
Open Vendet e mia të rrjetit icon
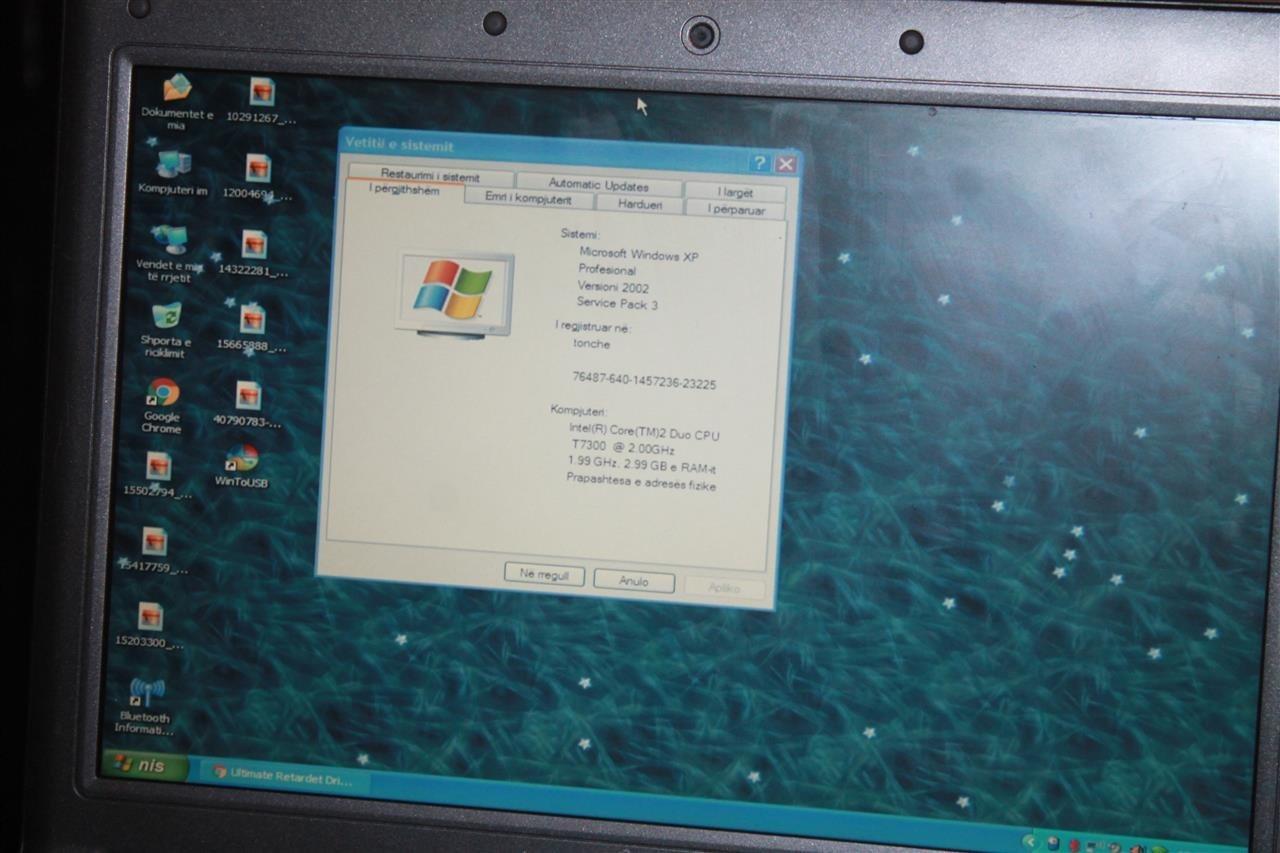(169, 252)
